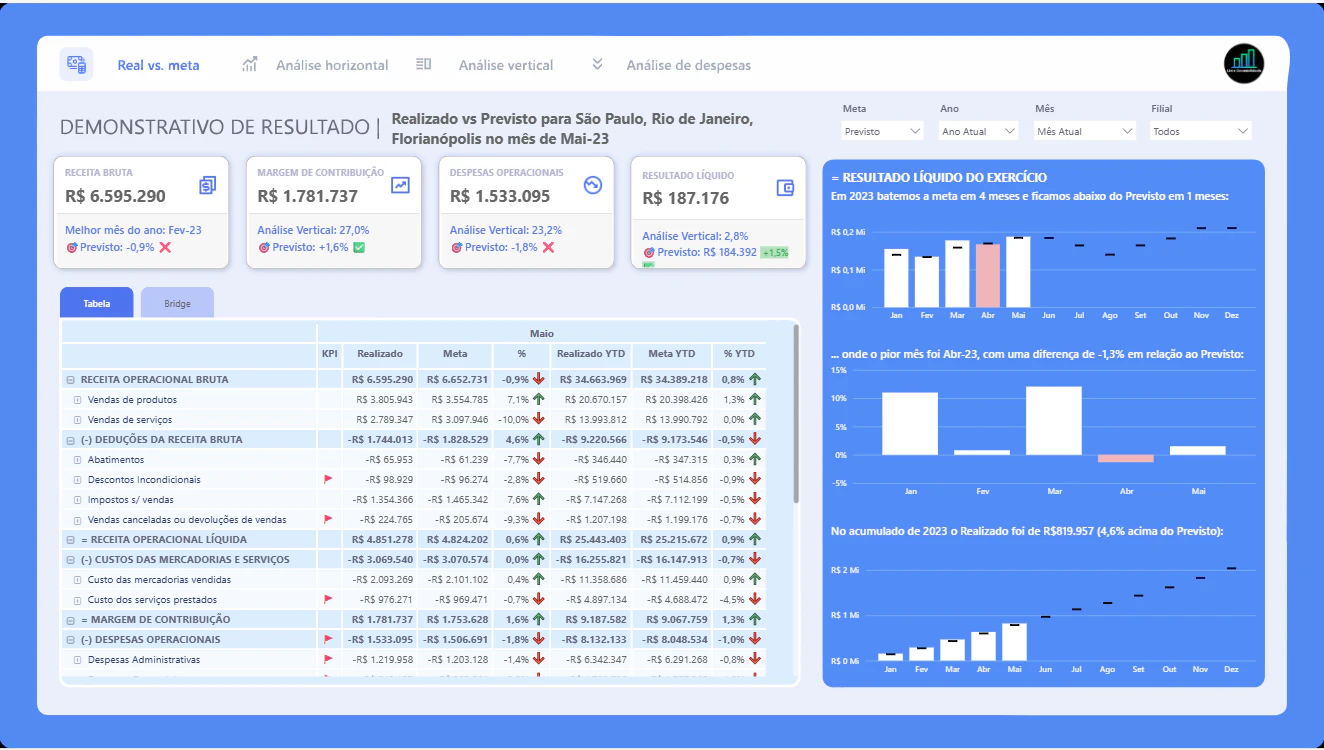
Task: Open the Mês dropdown showing Mês Atual
Action: pyautogui.click(x=1086, y=131)
